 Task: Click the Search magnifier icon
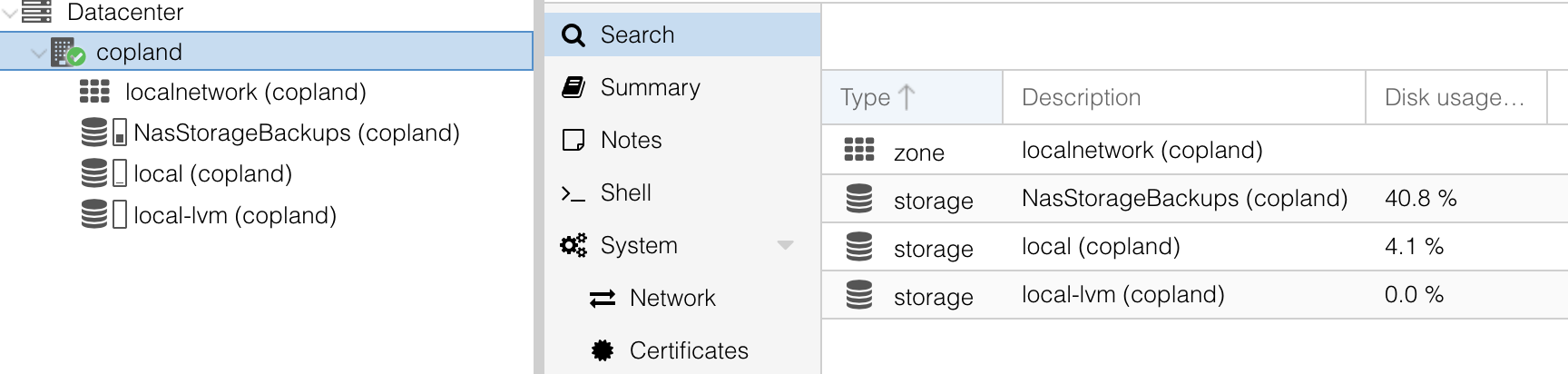pyautogui.click(x=573, y=35)
